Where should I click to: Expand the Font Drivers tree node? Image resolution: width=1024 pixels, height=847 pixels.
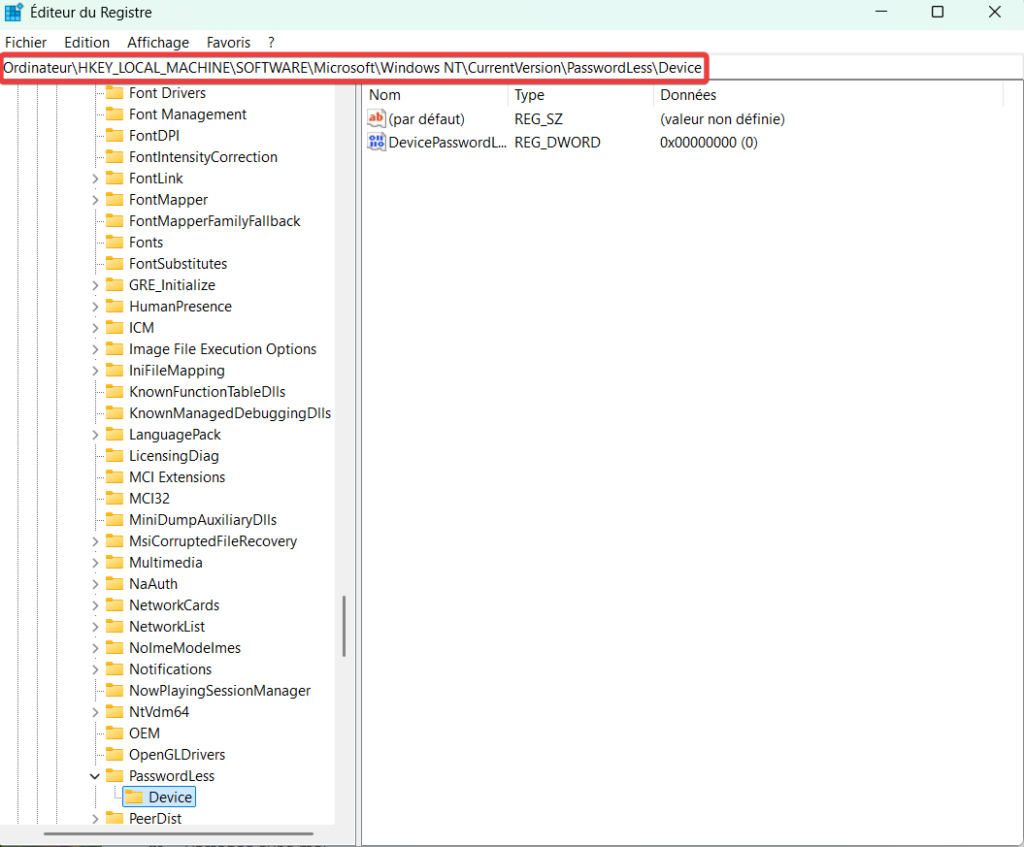point(95,93)
